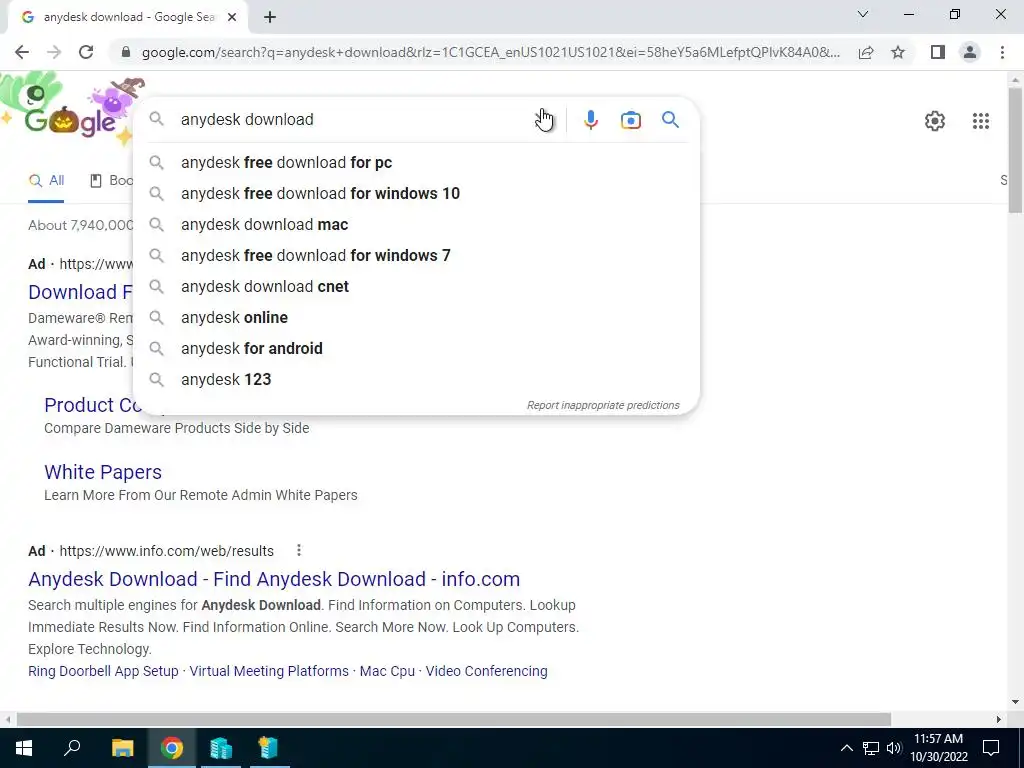Select anydesk 123 suggestion

[416, 379]
